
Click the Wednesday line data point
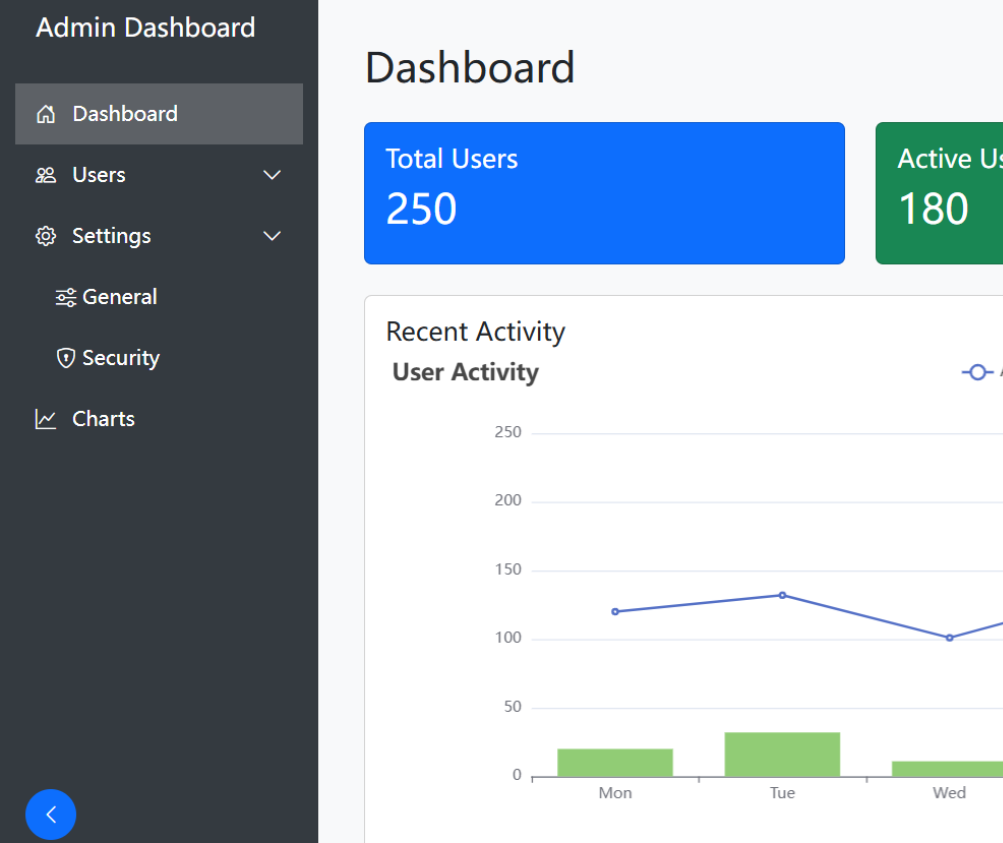pyautogui.click(x=950, y=638)
